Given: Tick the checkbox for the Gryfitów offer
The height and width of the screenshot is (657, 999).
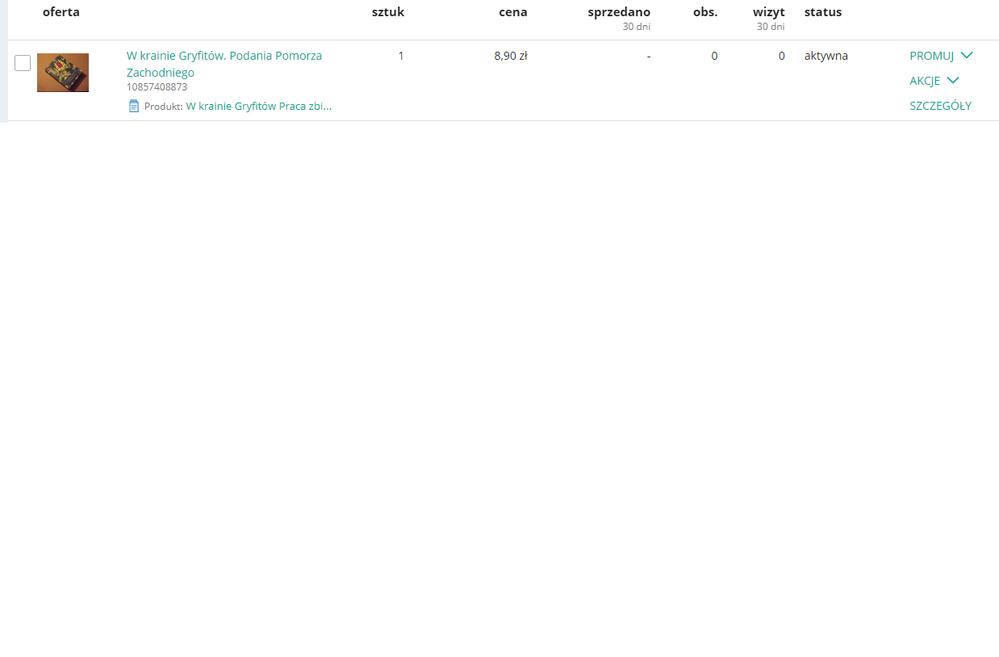Looking at the screenshot, I should [x=22, y=63].
